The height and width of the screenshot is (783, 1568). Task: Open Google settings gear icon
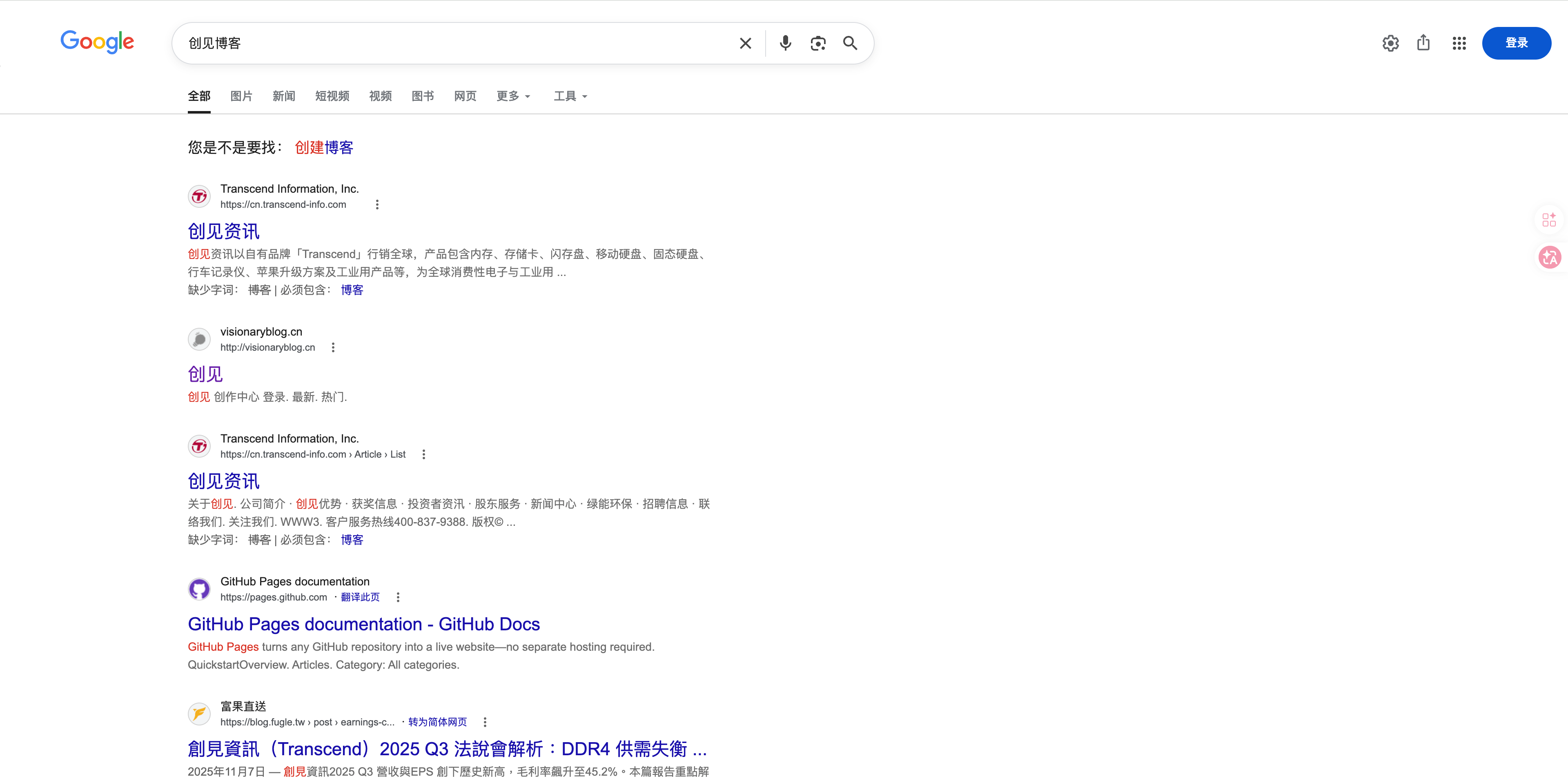(1390, 43)
